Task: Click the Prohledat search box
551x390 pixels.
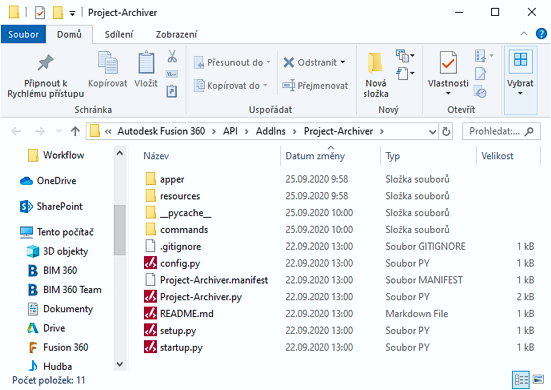Action: (501, 131)
